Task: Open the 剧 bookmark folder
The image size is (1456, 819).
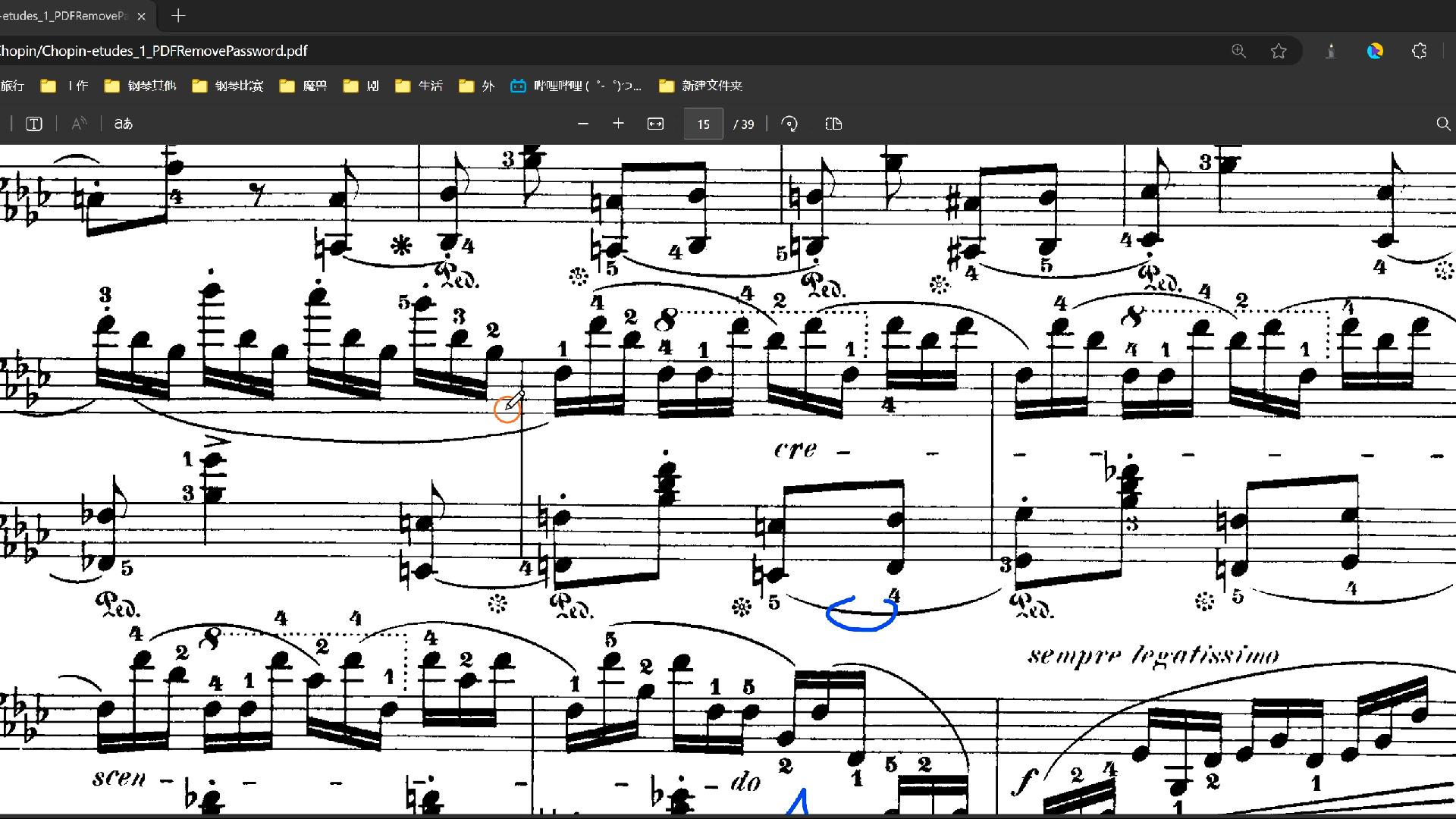Action: pyautogui.click(x=361, y=86)
